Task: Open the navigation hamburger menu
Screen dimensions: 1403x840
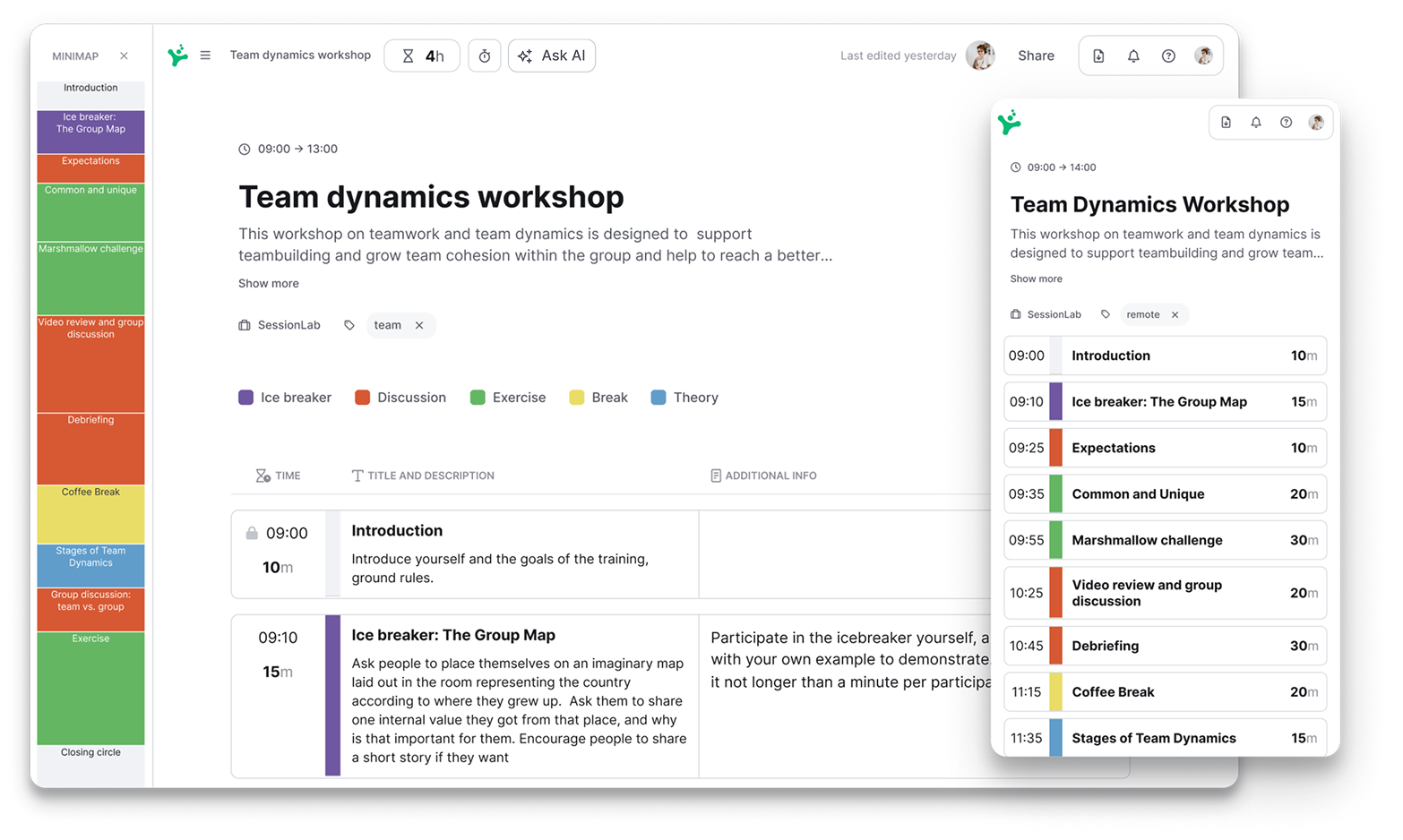Action: 205,55
